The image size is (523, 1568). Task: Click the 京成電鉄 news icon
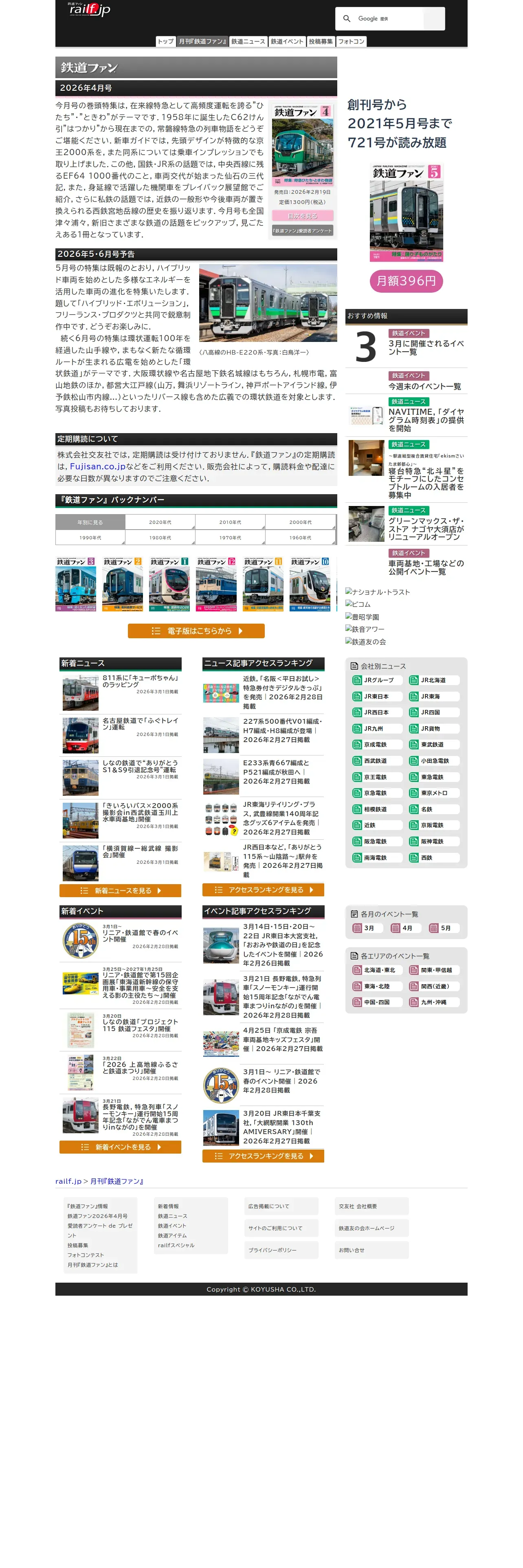pyautogui.click(x=357, y=745)
